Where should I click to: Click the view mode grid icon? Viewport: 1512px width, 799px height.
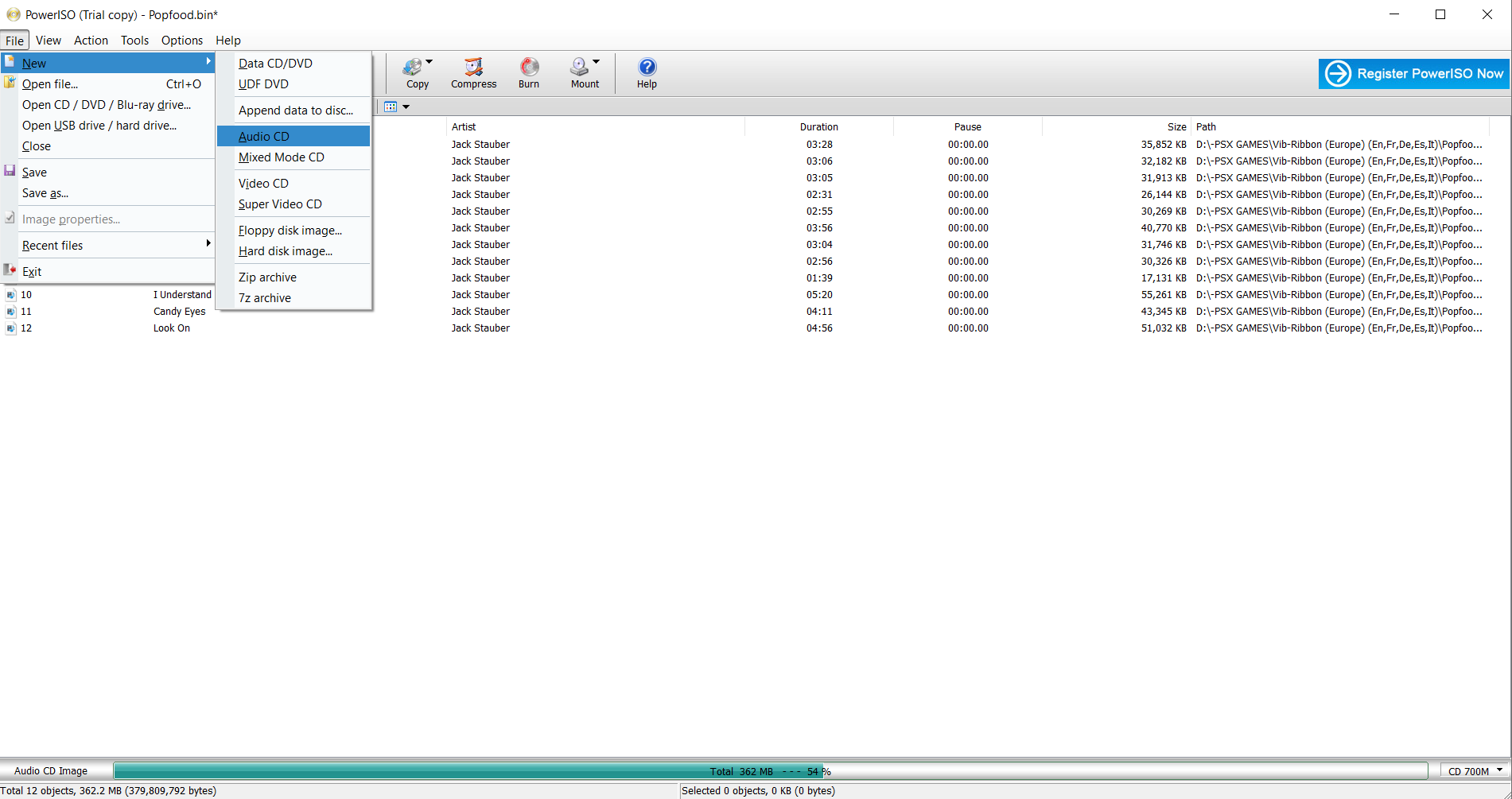point(391,107)
